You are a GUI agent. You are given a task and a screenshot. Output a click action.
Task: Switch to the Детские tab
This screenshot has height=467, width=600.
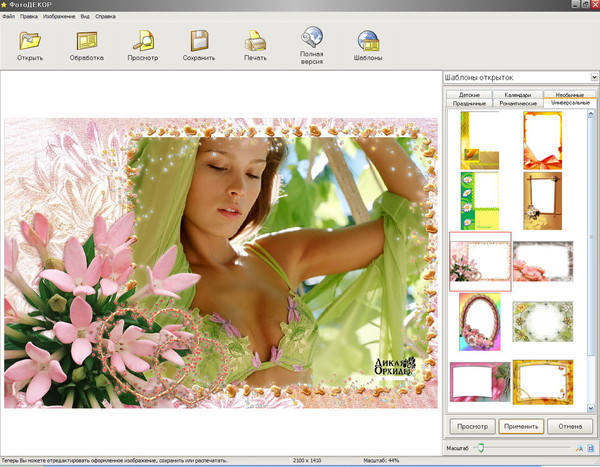(x=467, y=95)
